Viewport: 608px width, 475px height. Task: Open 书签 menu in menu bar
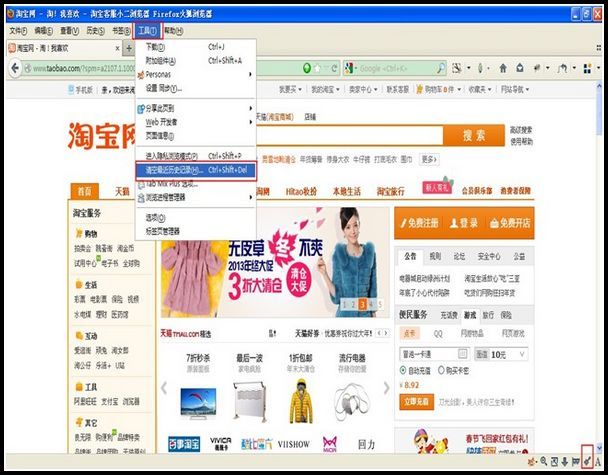(x=121, y=31)
